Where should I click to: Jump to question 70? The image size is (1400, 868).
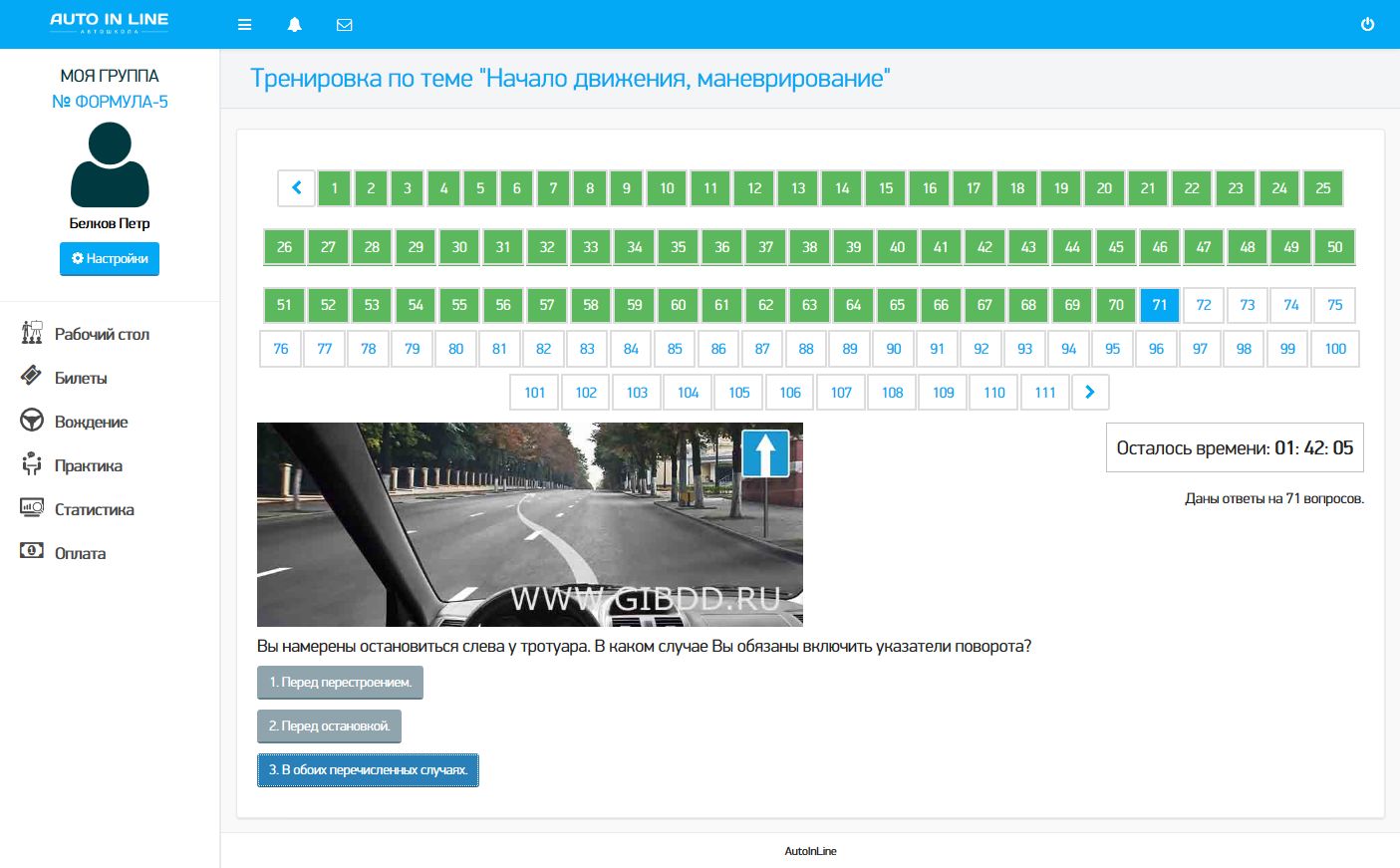[x=1116, y=305]
